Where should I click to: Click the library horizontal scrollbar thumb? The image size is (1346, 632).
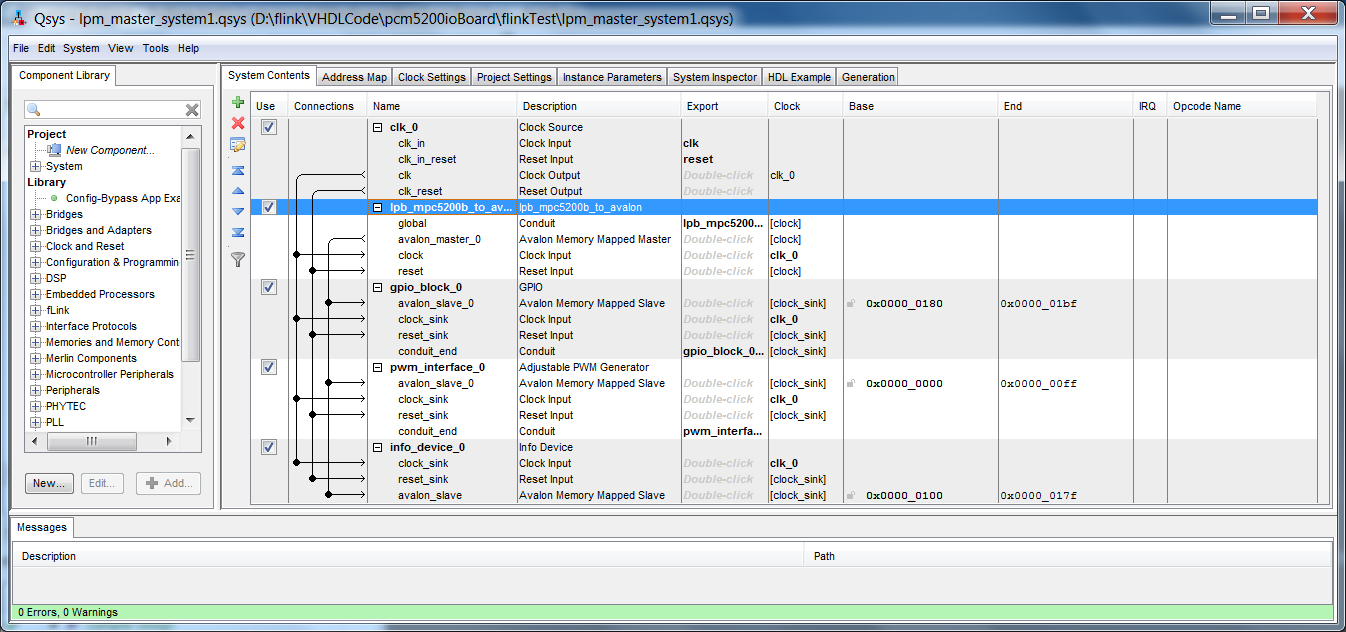[x=90, y=441]
